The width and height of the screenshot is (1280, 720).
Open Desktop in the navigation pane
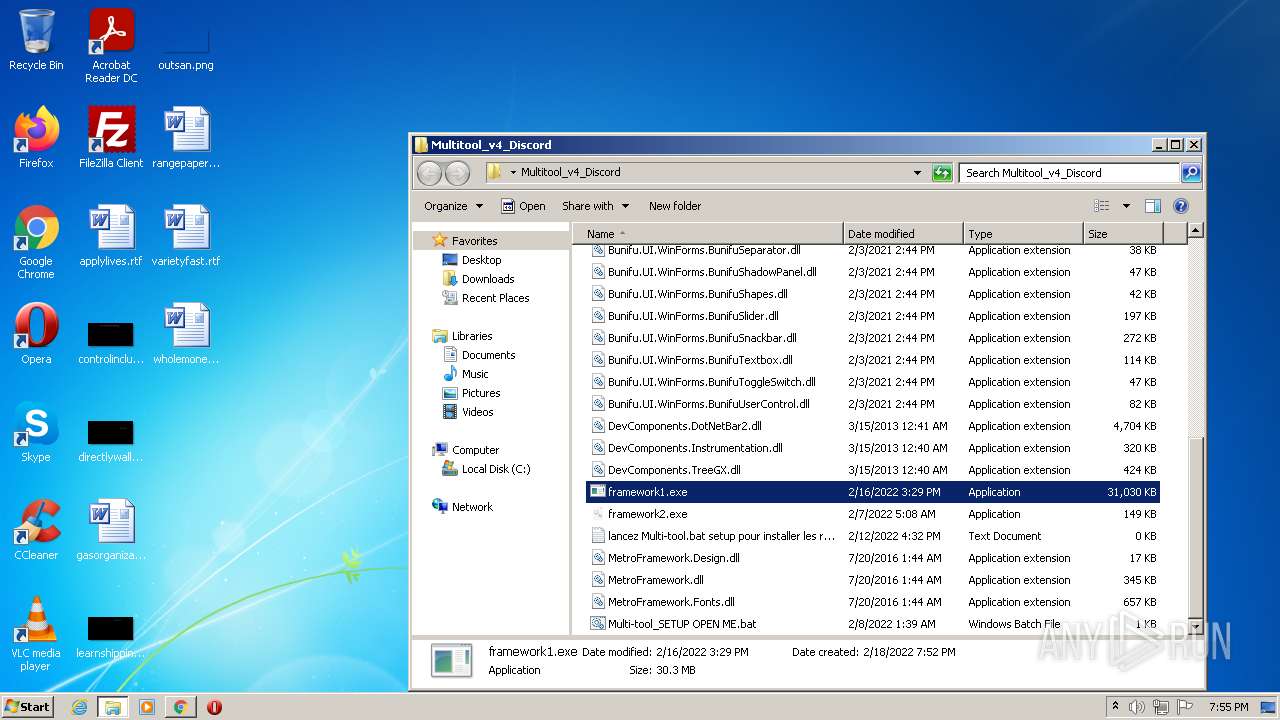[481, 260]
